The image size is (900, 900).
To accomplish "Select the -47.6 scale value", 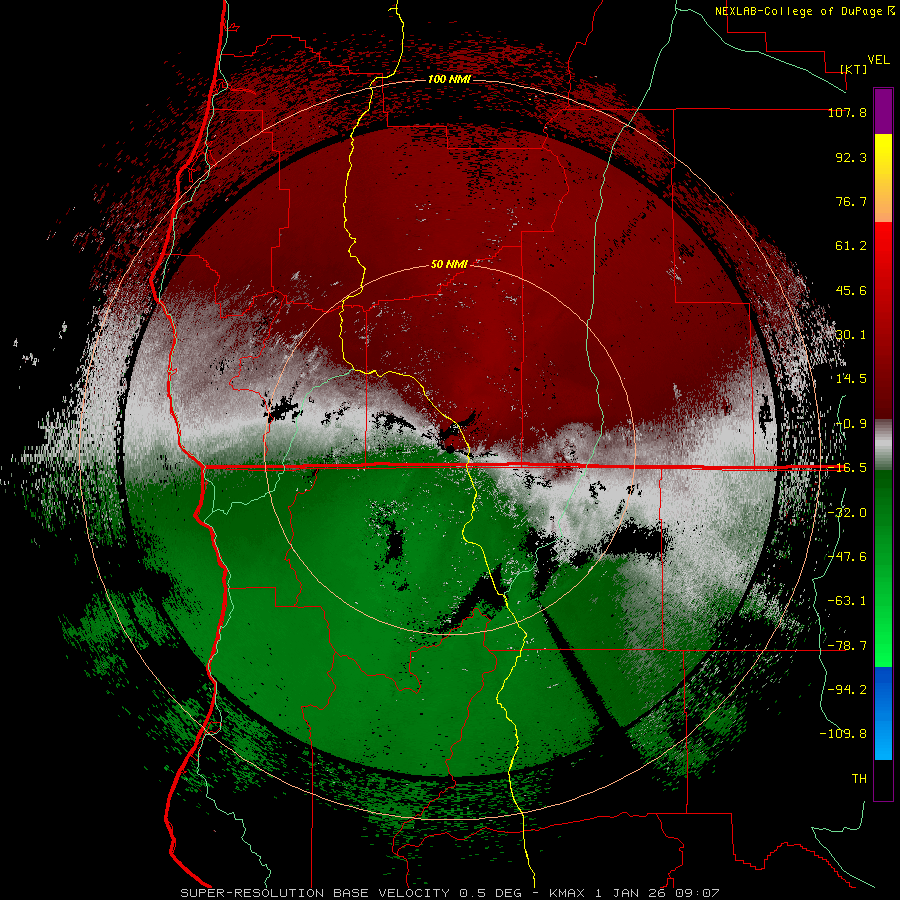I will (847, 557).
